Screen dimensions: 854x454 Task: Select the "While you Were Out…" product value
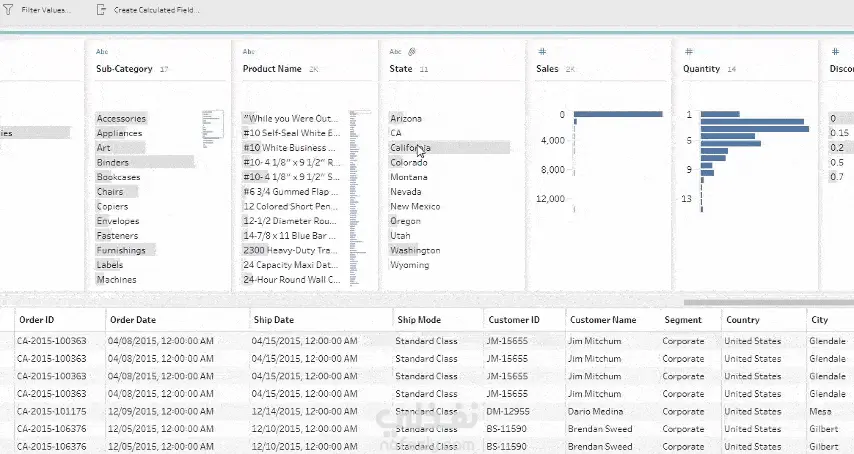coord(290,118)
